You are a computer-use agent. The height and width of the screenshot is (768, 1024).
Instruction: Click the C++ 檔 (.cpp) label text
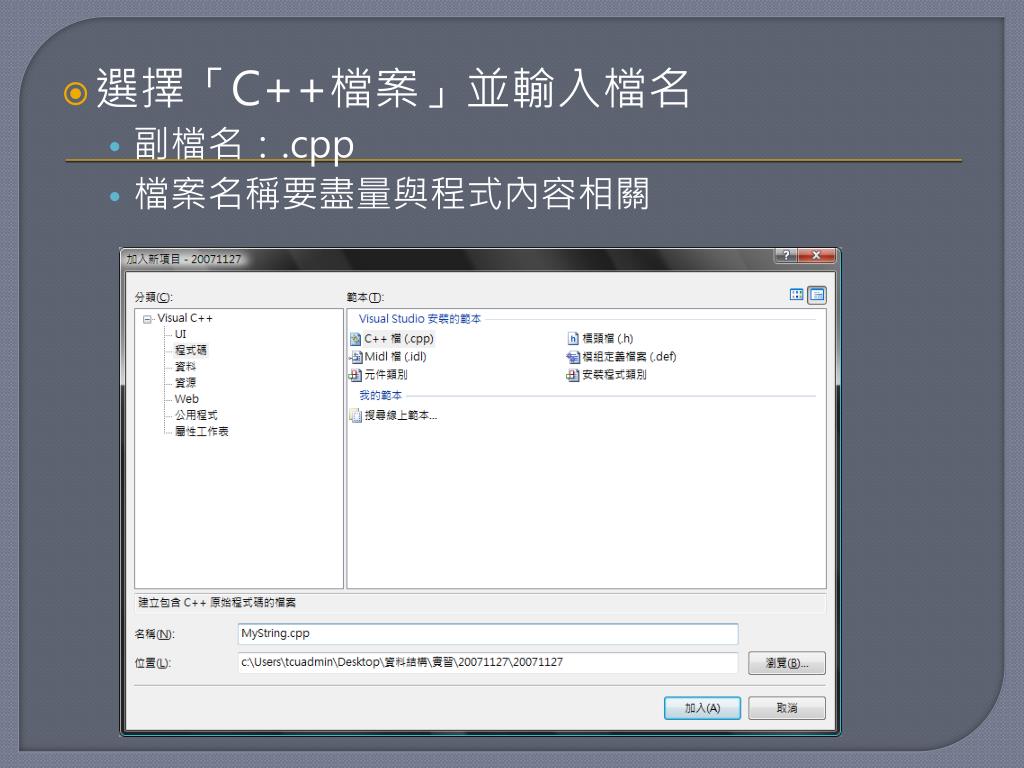pos(398,339)
